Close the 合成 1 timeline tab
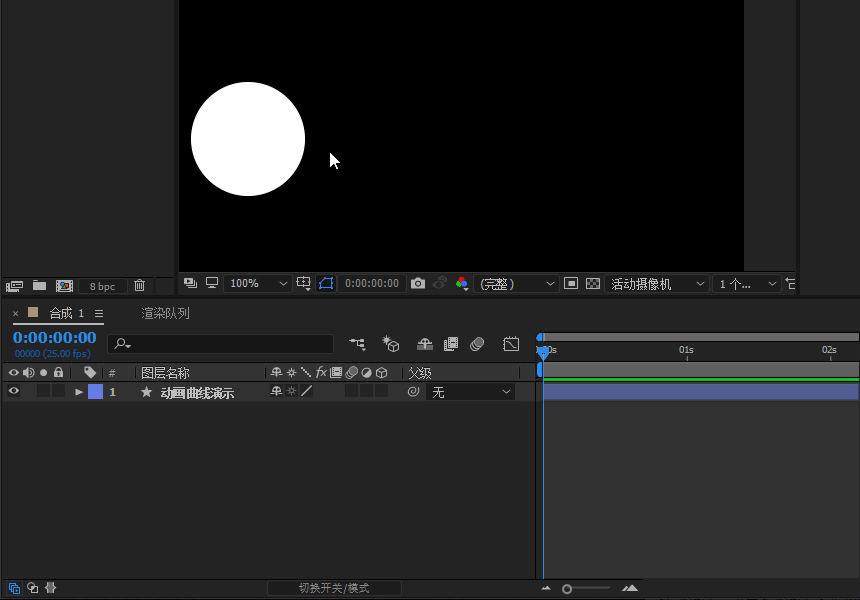This screenshot has height=600, width=860. [x=15, y=313]
